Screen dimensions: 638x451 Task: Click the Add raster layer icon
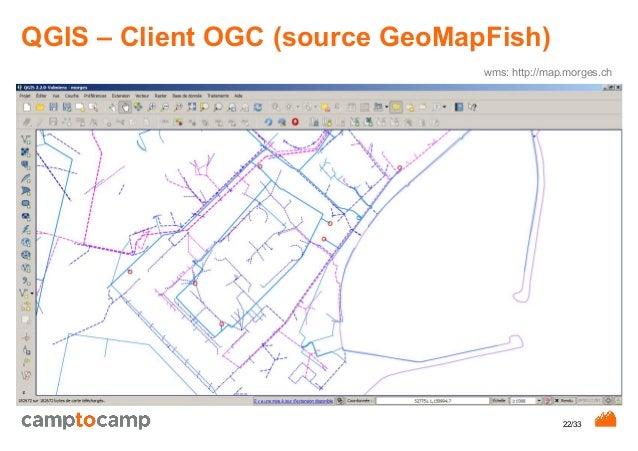(x=26, y=152)
